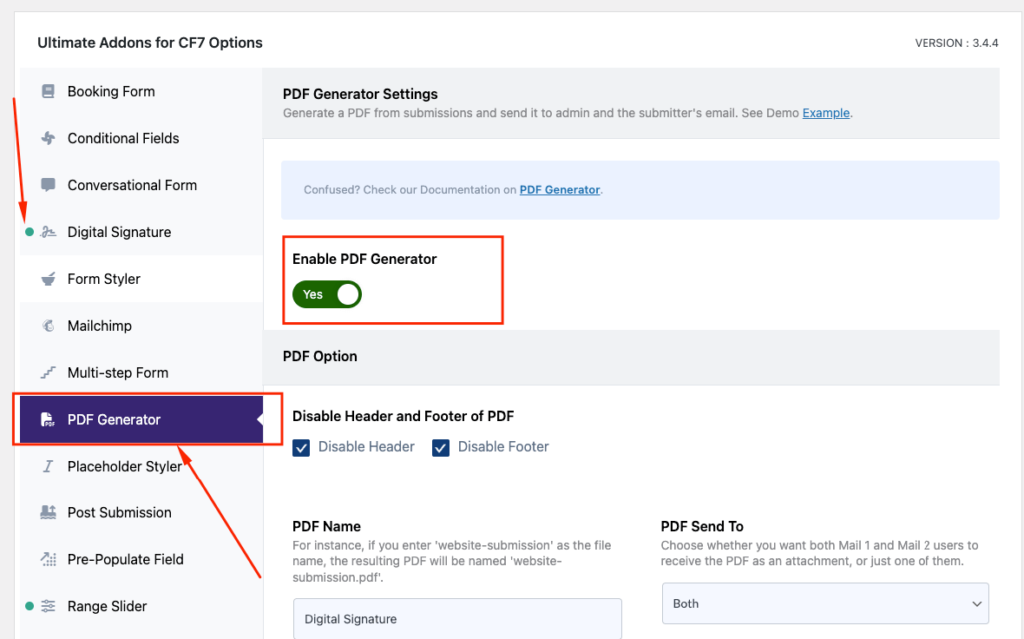
Task: Click the Booking Form sidebar icon
Action: [48, 91]
